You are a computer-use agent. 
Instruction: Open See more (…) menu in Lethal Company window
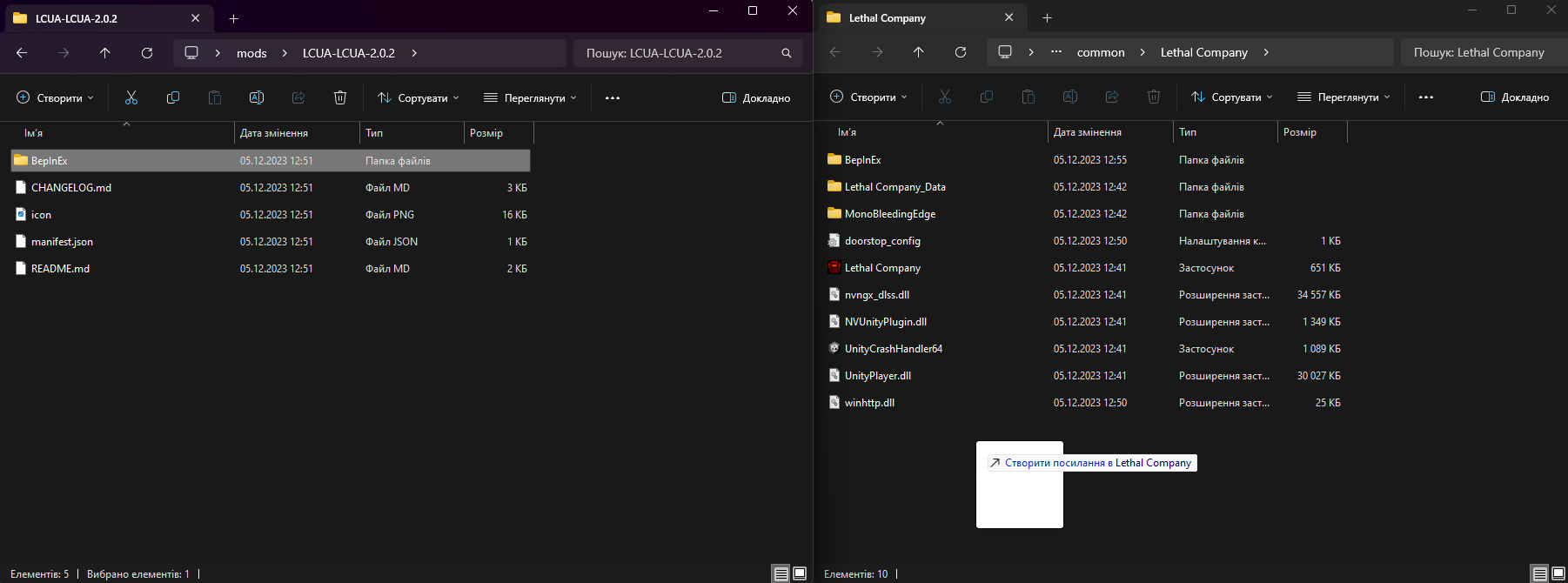click(1426, 97)
